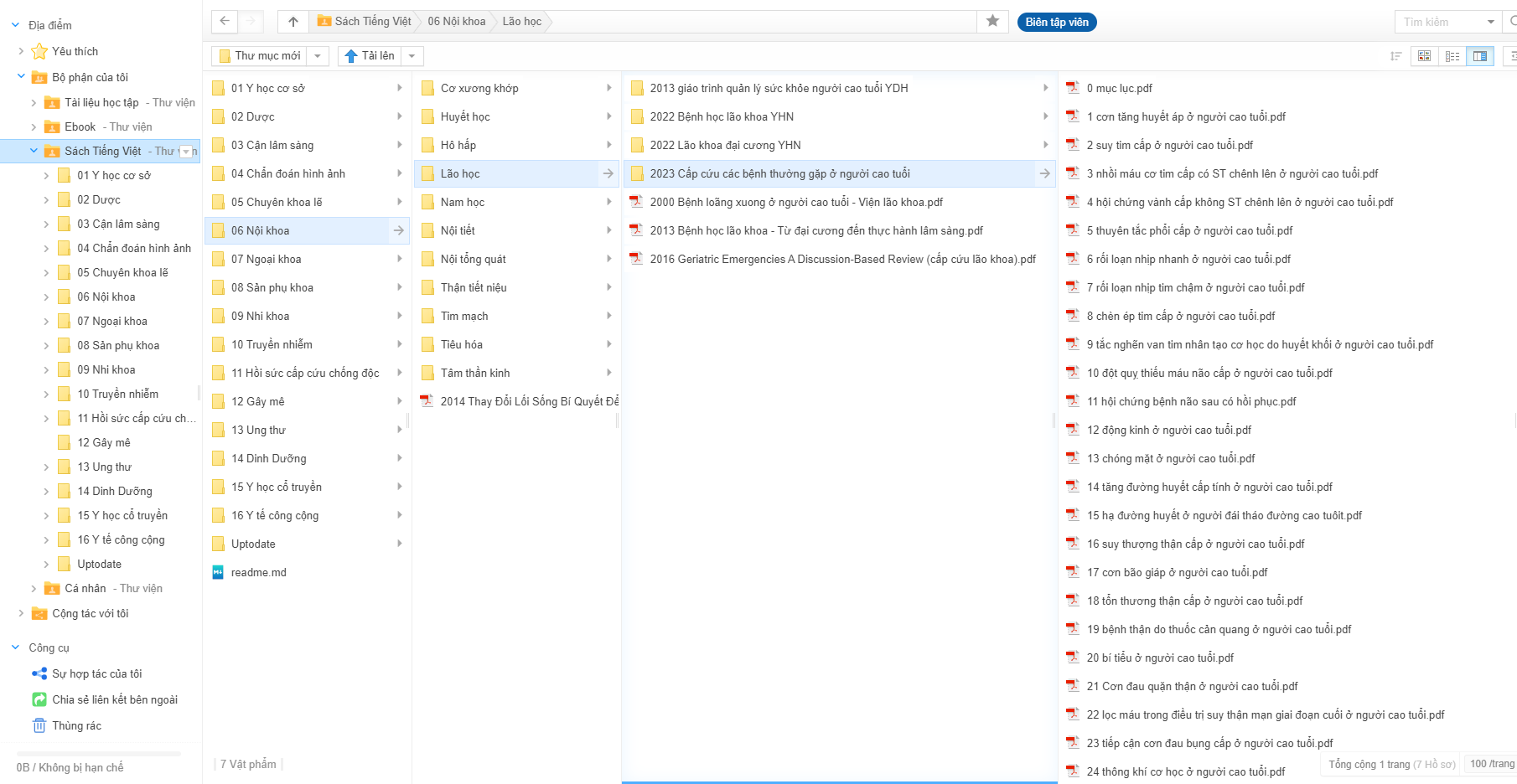Viewport: 1517px width, 784px height.
Task: Open the sort order options icon
Action: pos(1395,56)
